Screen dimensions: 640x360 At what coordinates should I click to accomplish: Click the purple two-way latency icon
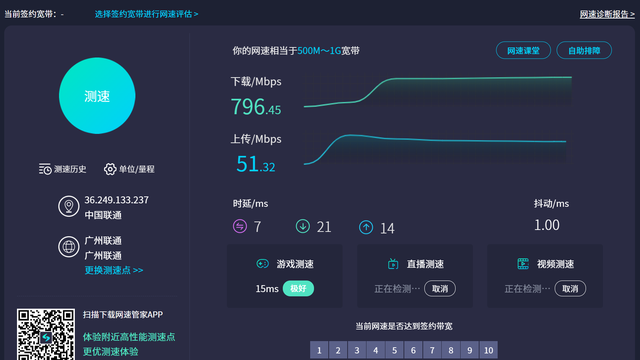click(240, 226)
